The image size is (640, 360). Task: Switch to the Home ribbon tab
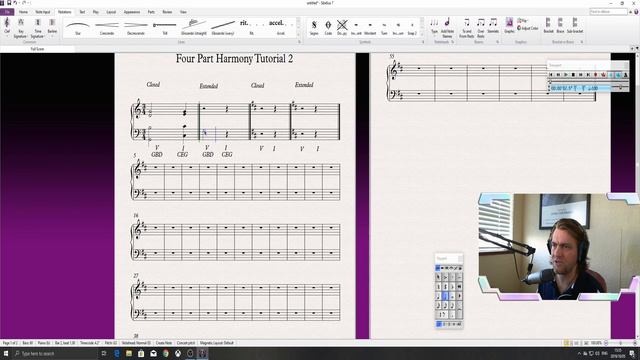point(23,12)
